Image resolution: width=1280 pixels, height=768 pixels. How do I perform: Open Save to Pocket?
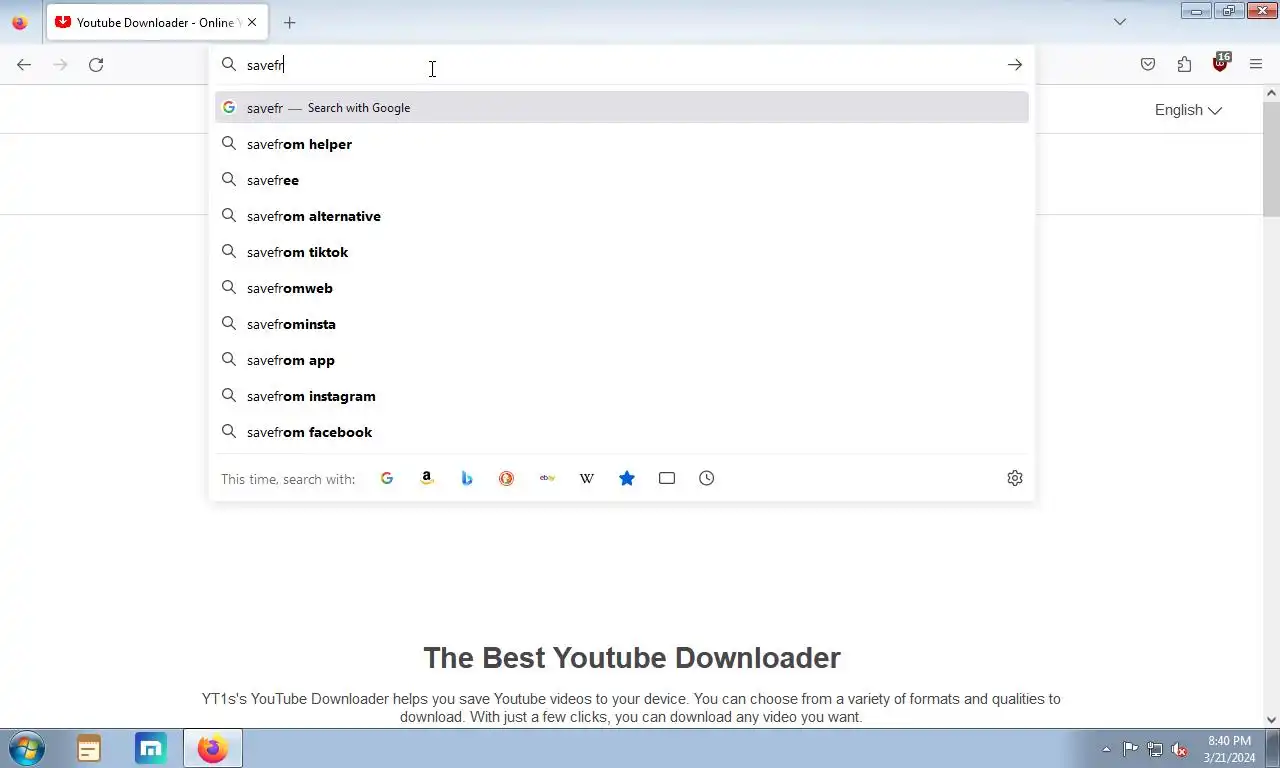(1148, 65)
